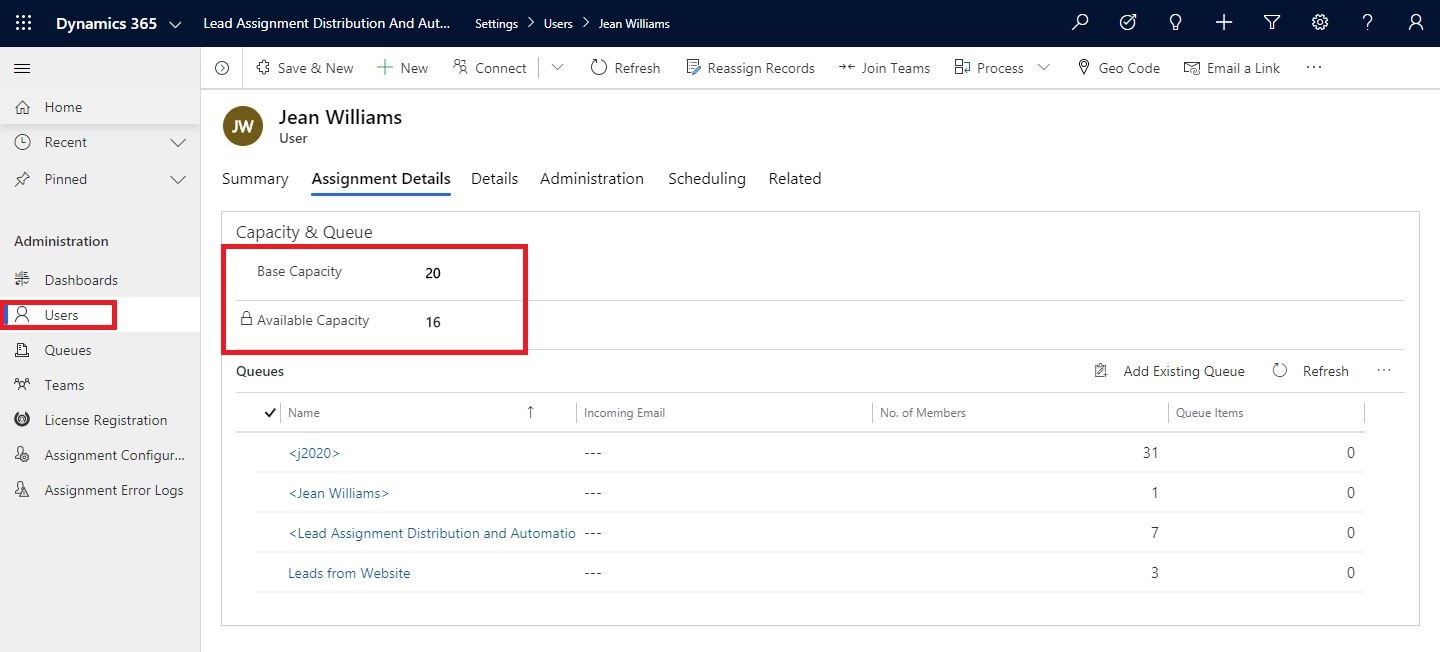Expand the Connect dropdown chevron
Screen dimensions: 1440x652
tap(557, 68)
